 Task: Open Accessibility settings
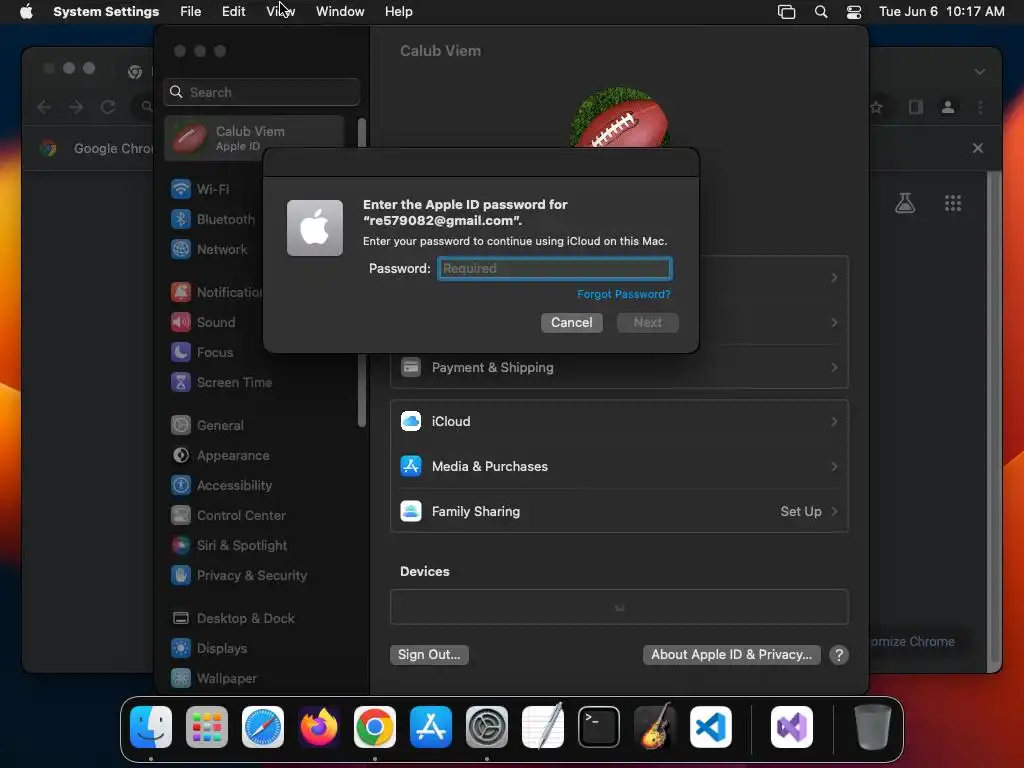pos(221,485)
